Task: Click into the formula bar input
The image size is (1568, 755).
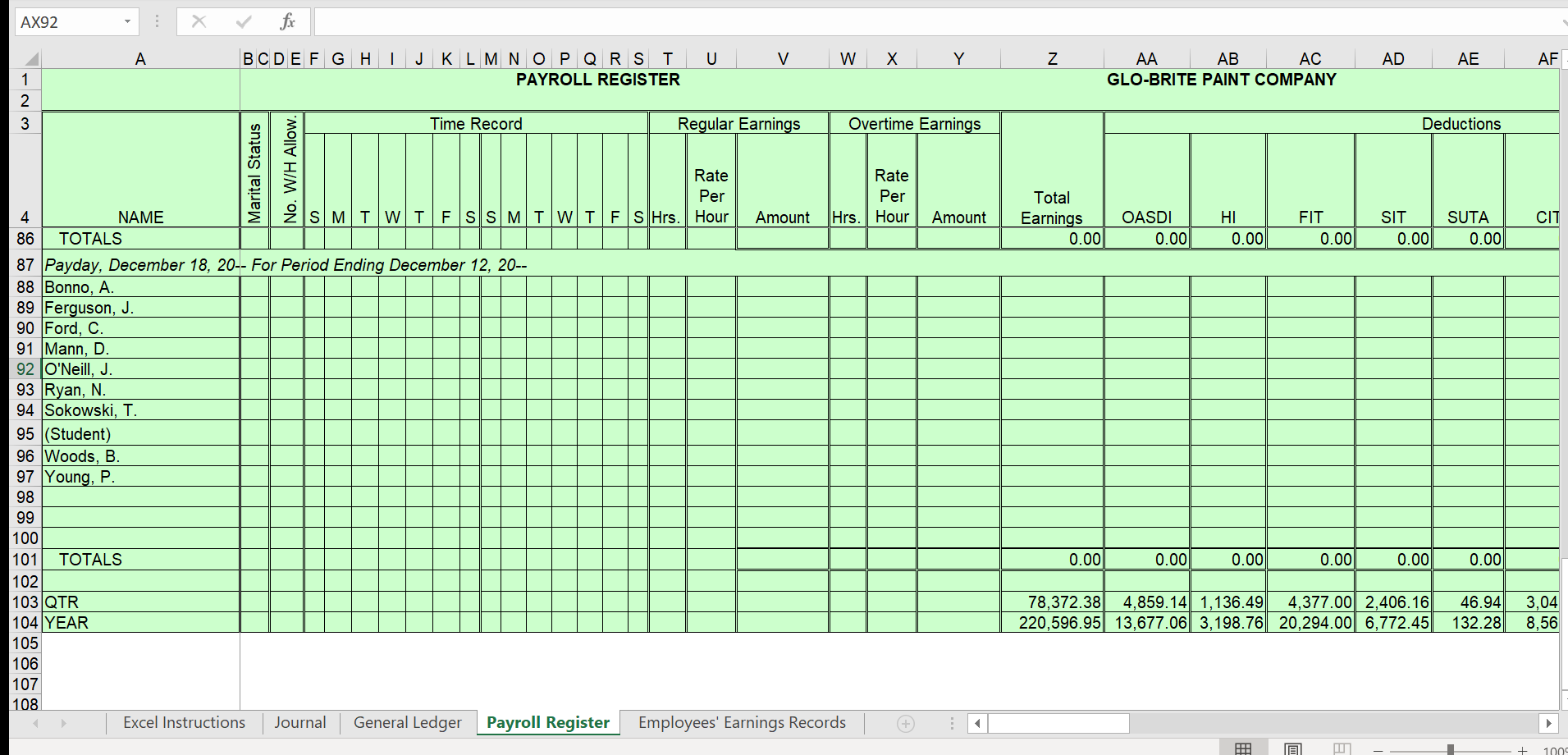Action: click(939, 21)
